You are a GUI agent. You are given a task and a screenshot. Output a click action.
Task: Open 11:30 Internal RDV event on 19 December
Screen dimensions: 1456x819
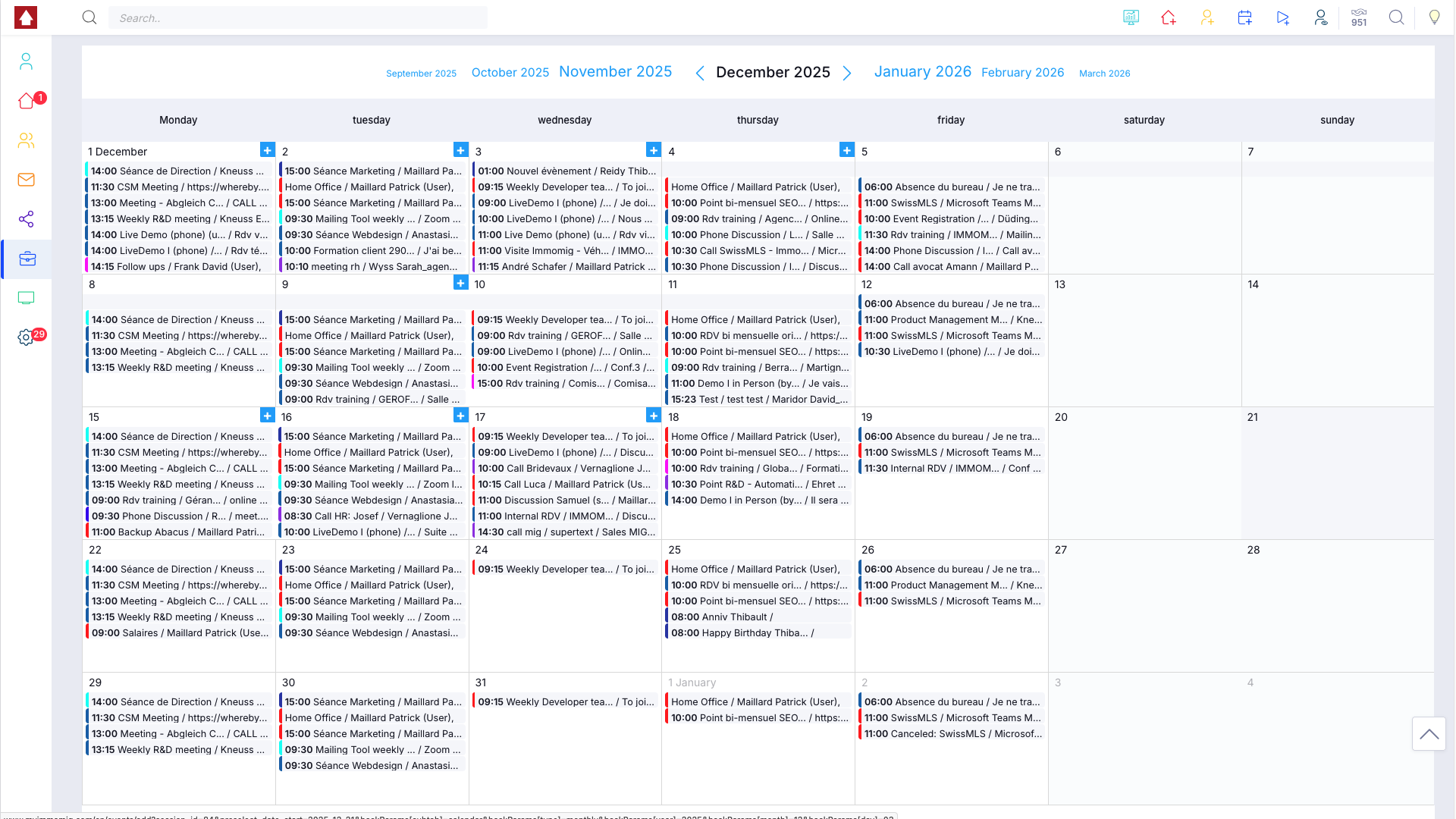(952, 468)
